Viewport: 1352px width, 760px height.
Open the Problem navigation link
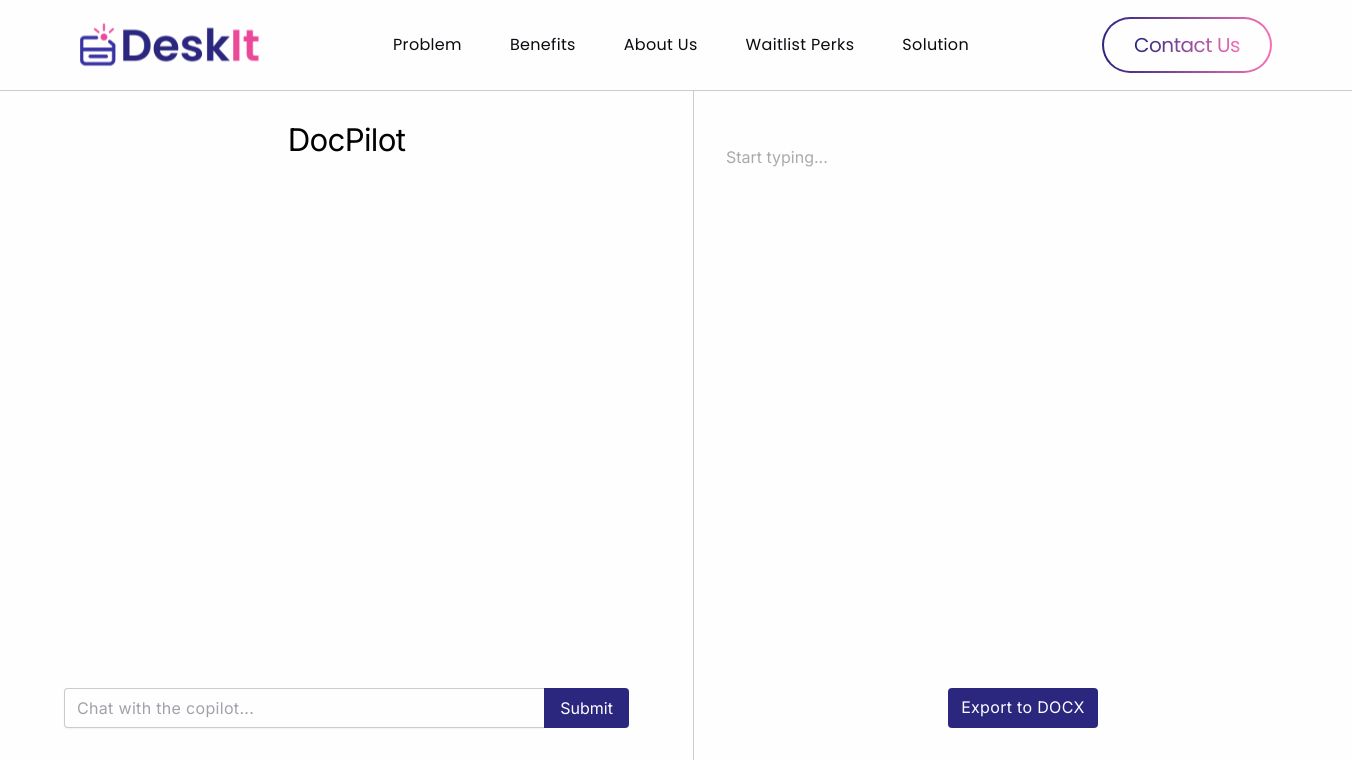427,45
